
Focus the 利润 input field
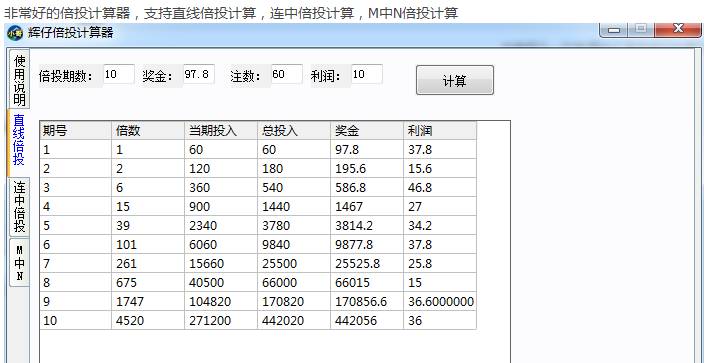point(367,74)
